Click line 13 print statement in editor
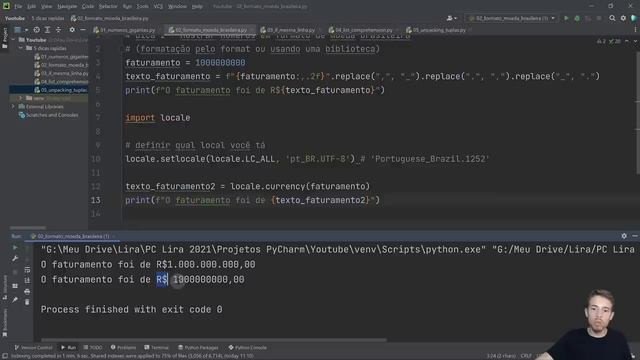The height and width of the screenshot is (360, 640). [x=252, y=200]
